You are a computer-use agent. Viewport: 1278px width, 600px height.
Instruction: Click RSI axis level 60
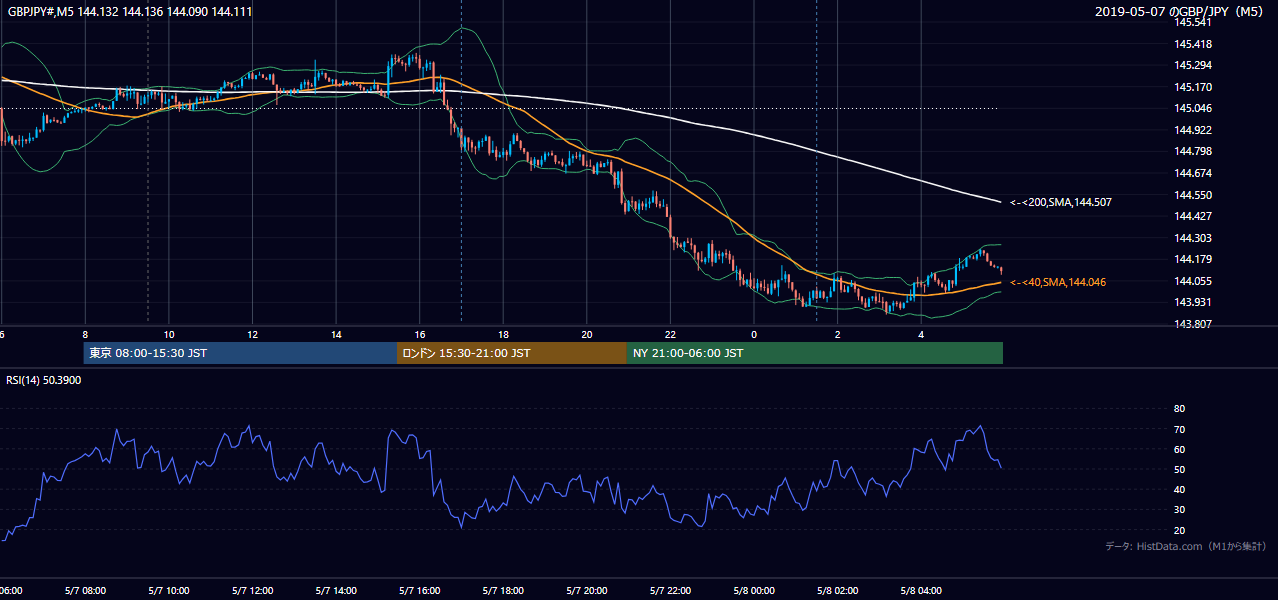pos(1179,449)
